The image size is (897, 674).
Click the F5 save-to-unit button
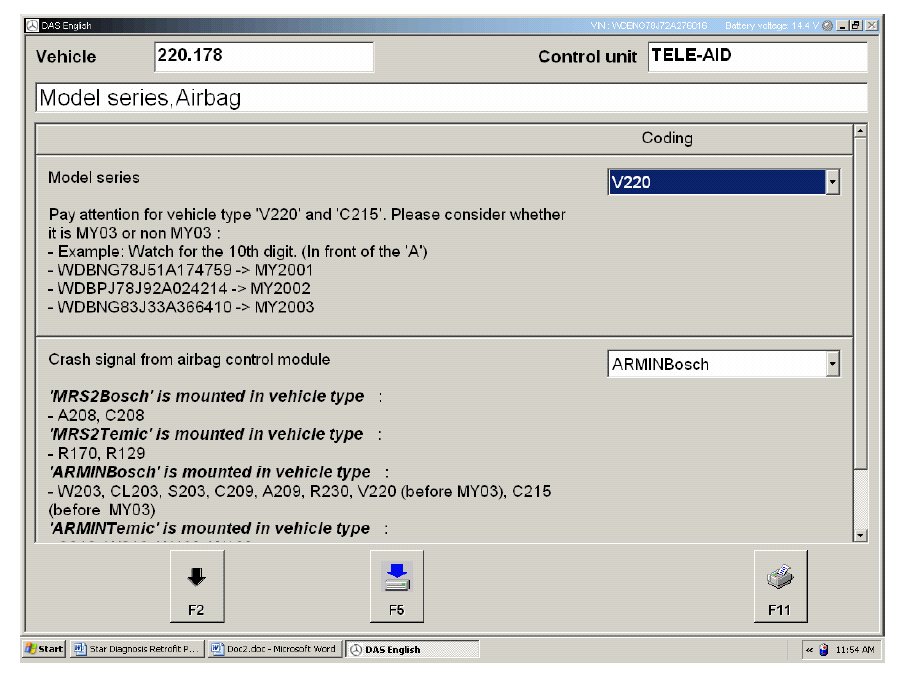pyautogui.click(x=397, y=585)
